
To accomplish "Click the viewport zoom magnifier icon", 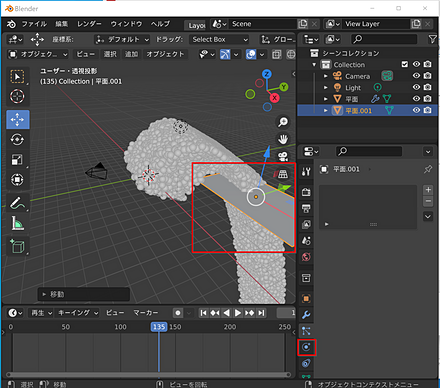I will [283, 122].
